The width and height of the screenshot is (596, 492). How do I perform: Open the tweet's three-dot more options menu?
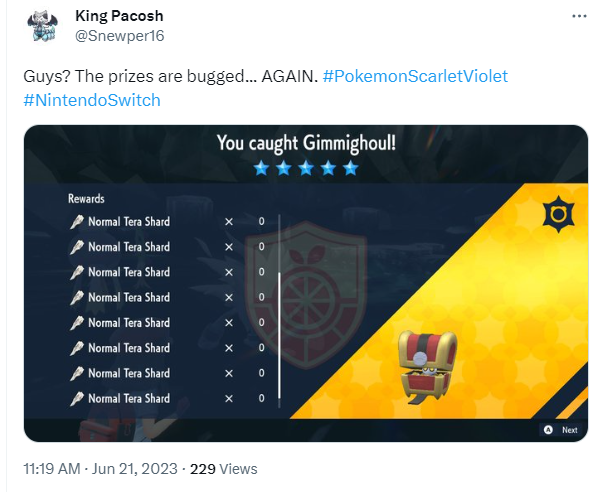[579, 16]
